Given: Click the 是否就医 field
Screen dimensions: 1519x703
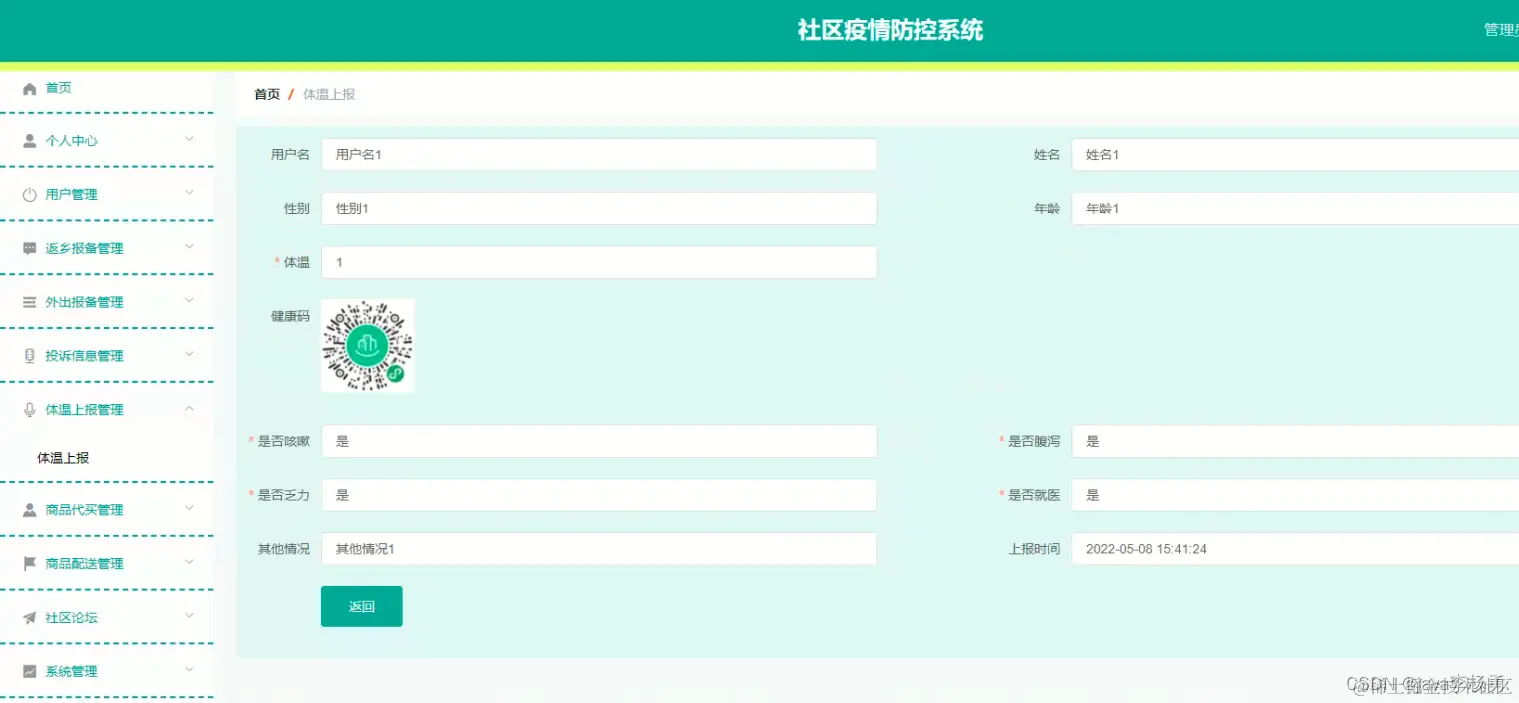Looking at the screenshot, I should (x=1295, y=495).
